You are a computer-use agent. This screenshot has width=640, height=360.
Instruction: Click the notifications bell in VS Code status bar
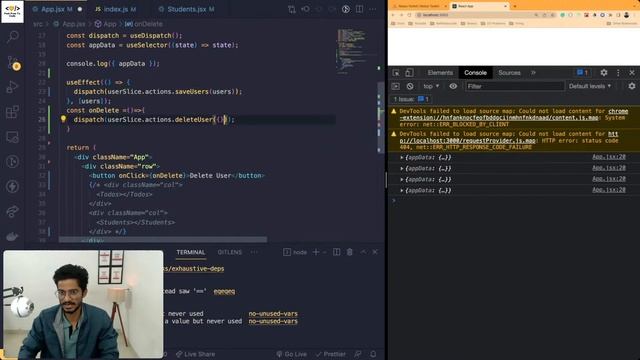[373, 354]
